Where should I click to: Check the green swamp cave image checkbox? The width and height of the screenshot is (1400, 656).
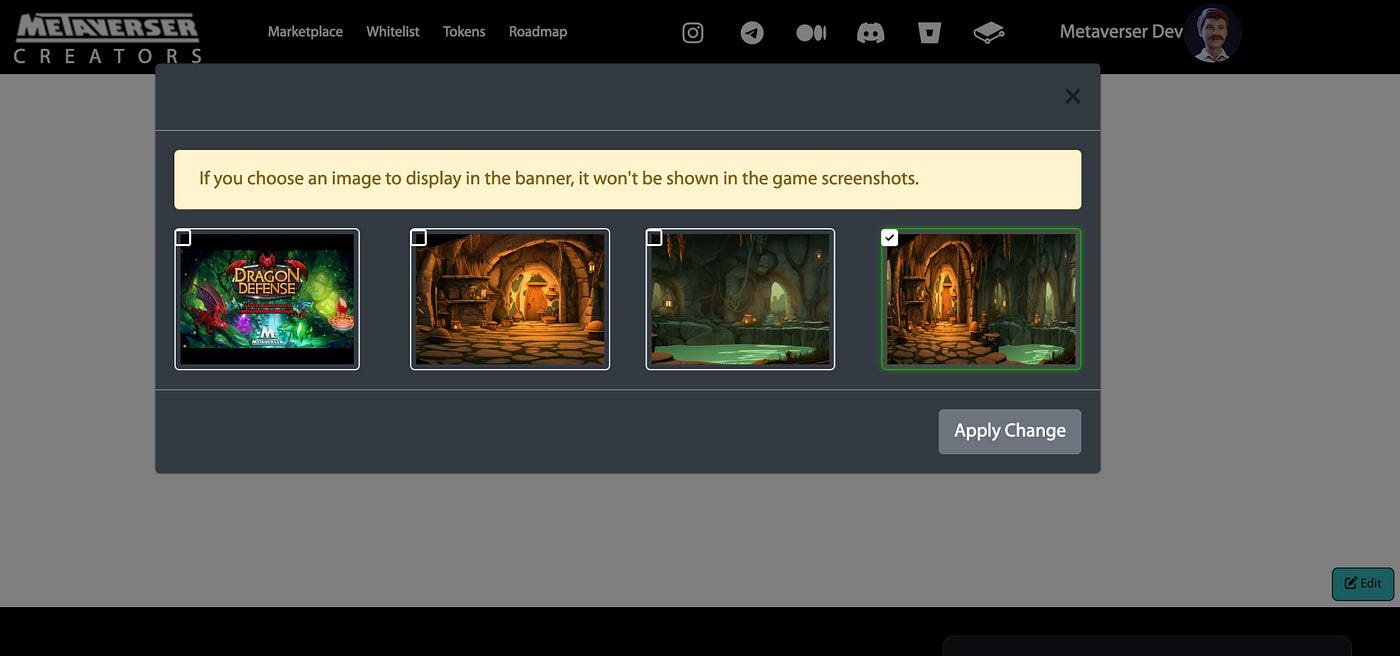tap(654, 238)
